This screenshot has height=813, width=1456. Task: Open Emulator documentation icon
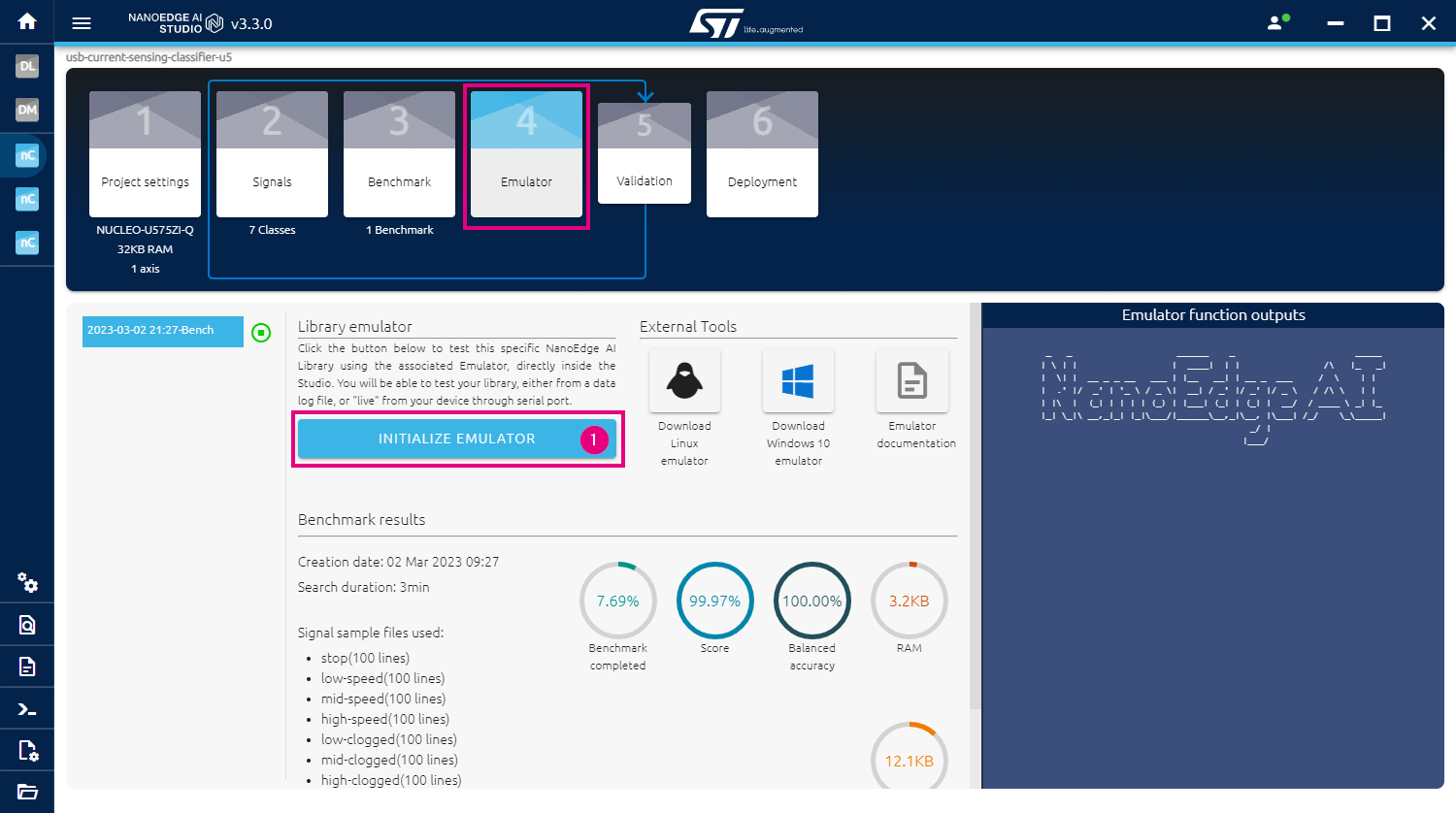pyautogui.click(x=912, y=381)
